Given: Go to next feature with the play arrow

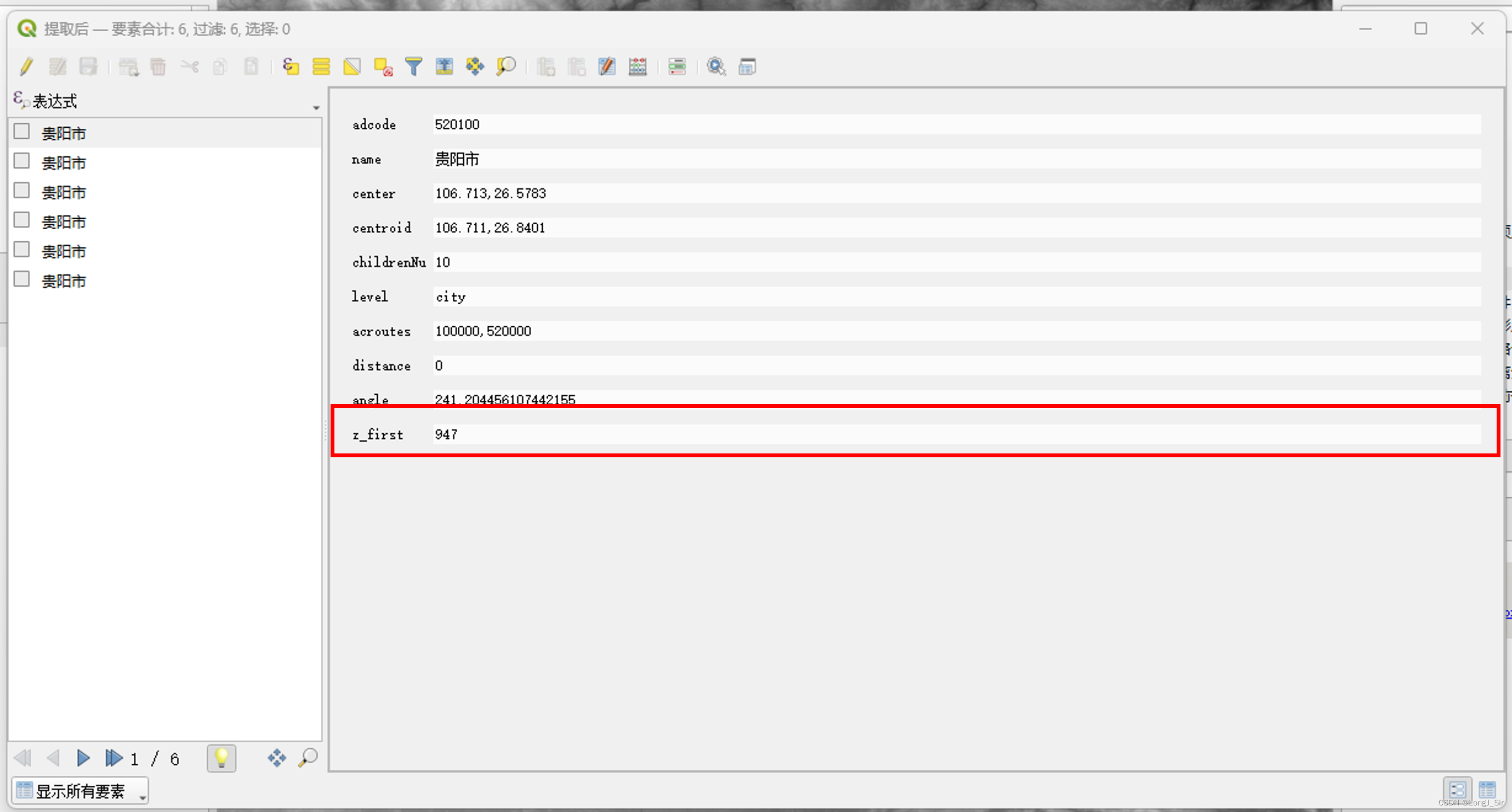Looking at the screenshot, I should (x=83, y=758).
